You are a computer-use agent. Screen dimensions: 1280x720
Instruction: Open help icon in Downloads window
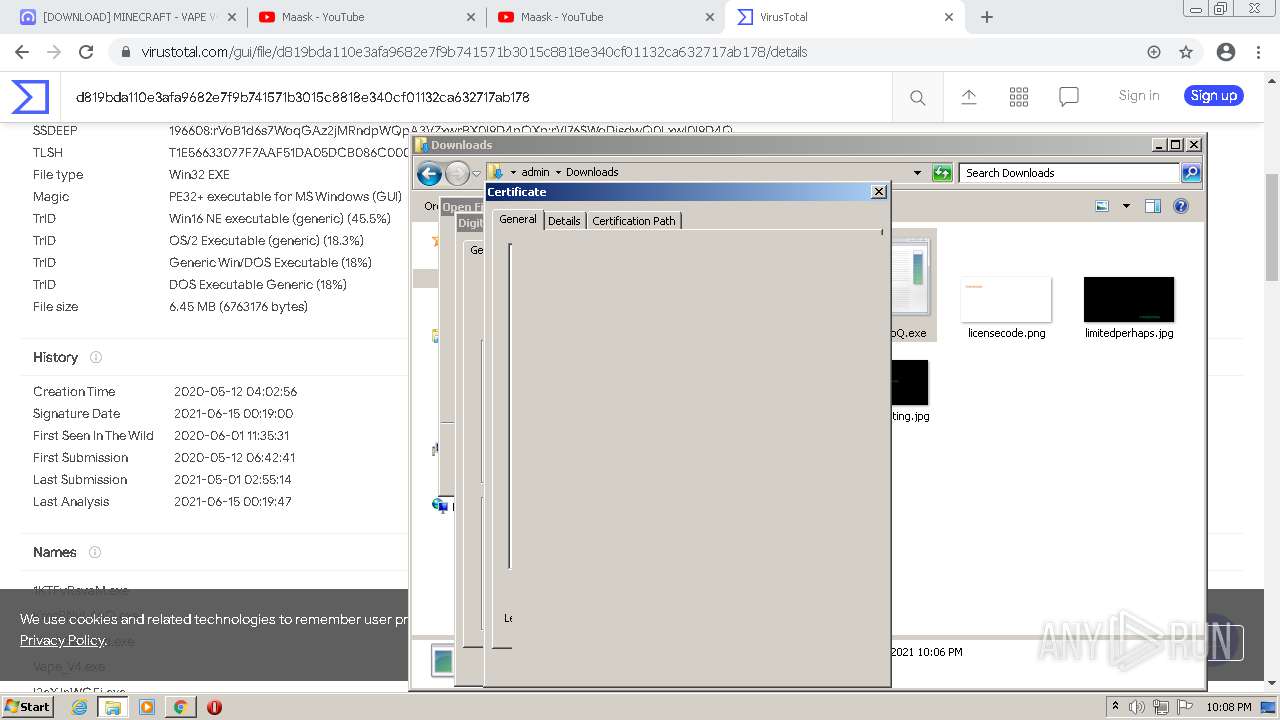(1181, 206)
